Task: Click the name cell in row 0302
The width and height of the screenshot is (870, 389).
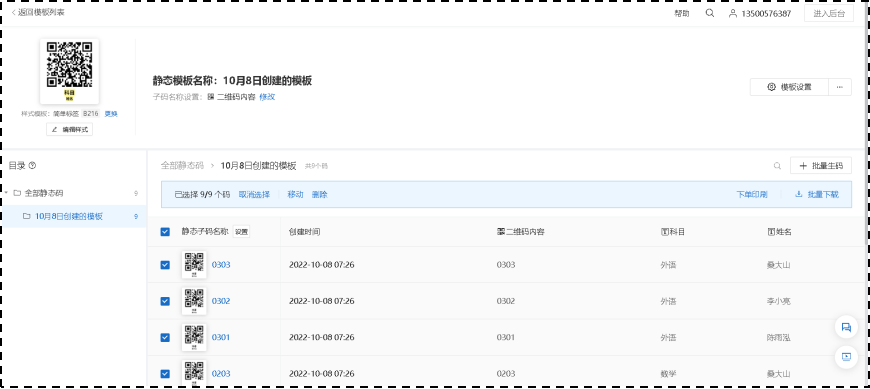Action: (x=778, y=301)
